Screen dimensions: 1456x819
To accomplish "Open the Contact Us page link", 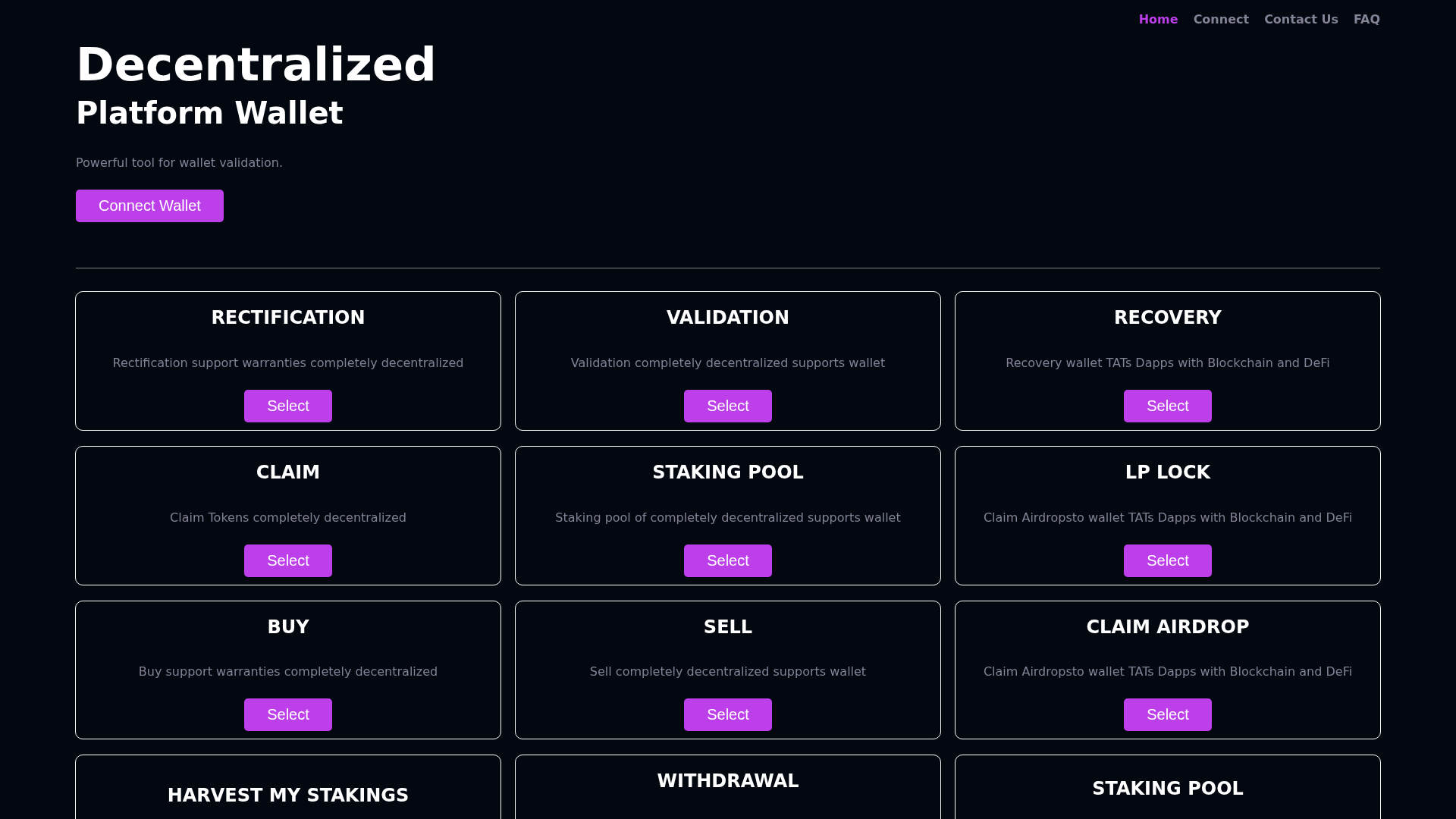I will (1301, 20).
